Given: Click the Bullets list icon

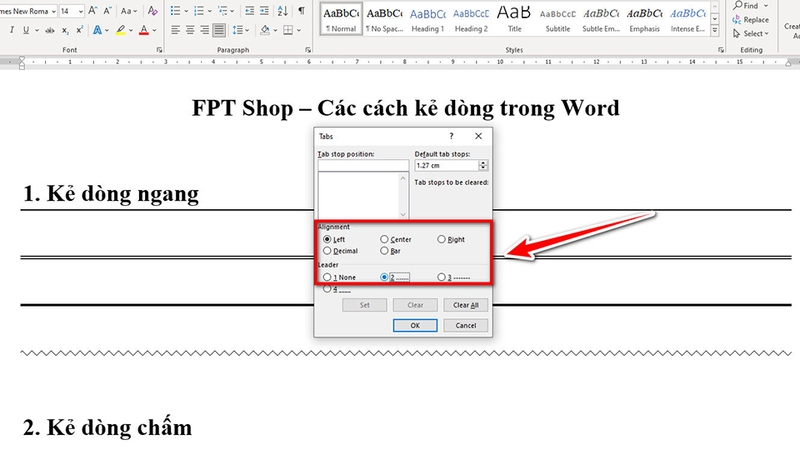Looking at the screenshot, I should pyautogui.click(x=175, y=11).
